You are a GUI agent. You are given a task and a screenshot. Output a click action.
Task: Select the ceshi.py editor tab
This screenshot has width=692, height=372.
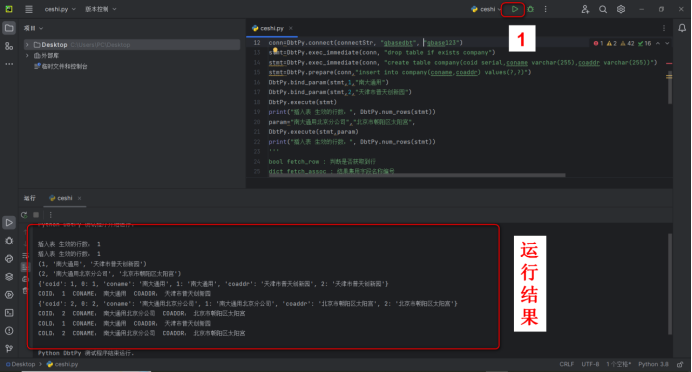[268, 28]
